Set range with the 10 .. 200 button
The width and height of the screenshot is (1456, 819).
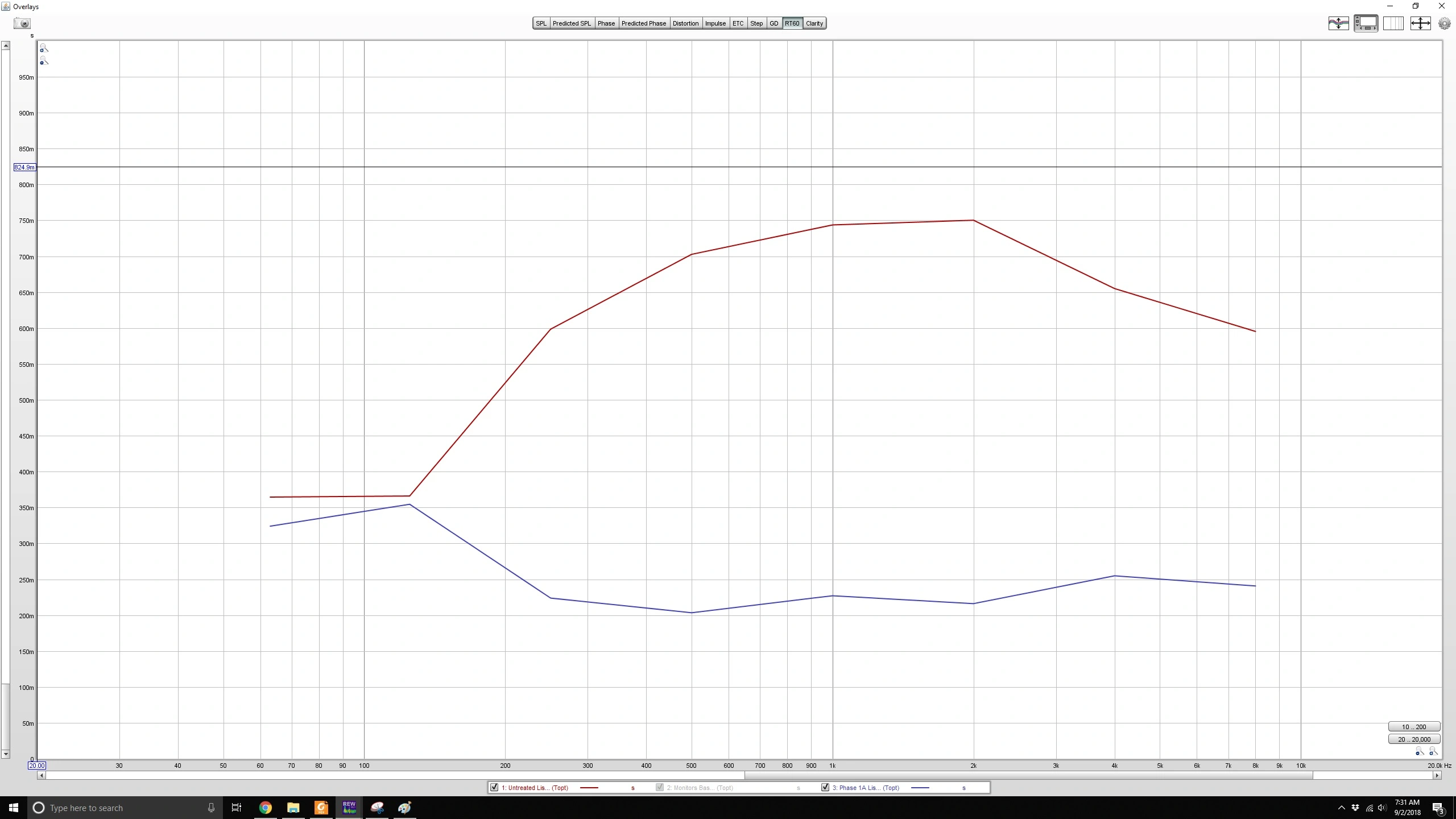[x=1413, y=727]
